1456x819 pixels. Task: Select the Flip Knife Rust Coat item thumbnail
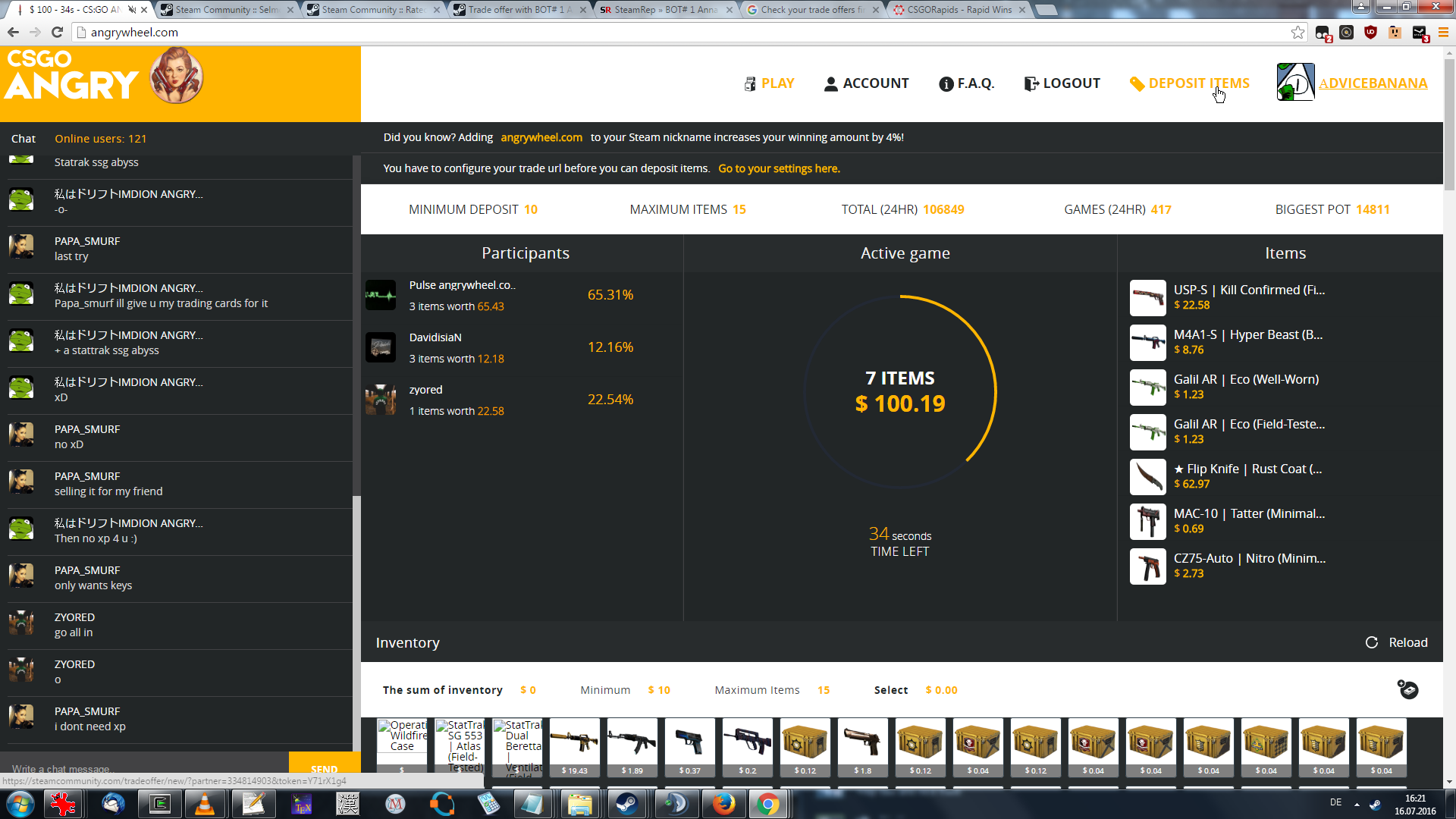tap(1147, 477)
